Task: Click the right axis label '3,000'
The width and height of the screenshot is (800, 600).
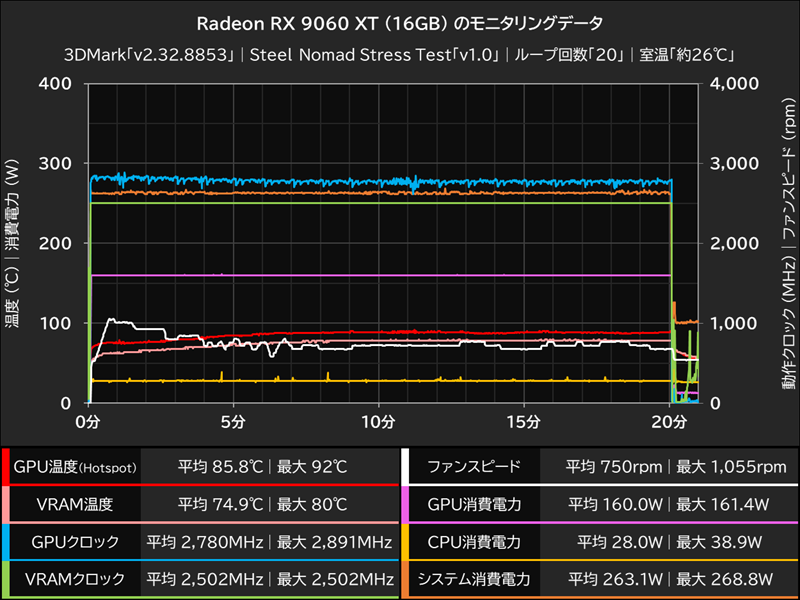Action: 734,164
